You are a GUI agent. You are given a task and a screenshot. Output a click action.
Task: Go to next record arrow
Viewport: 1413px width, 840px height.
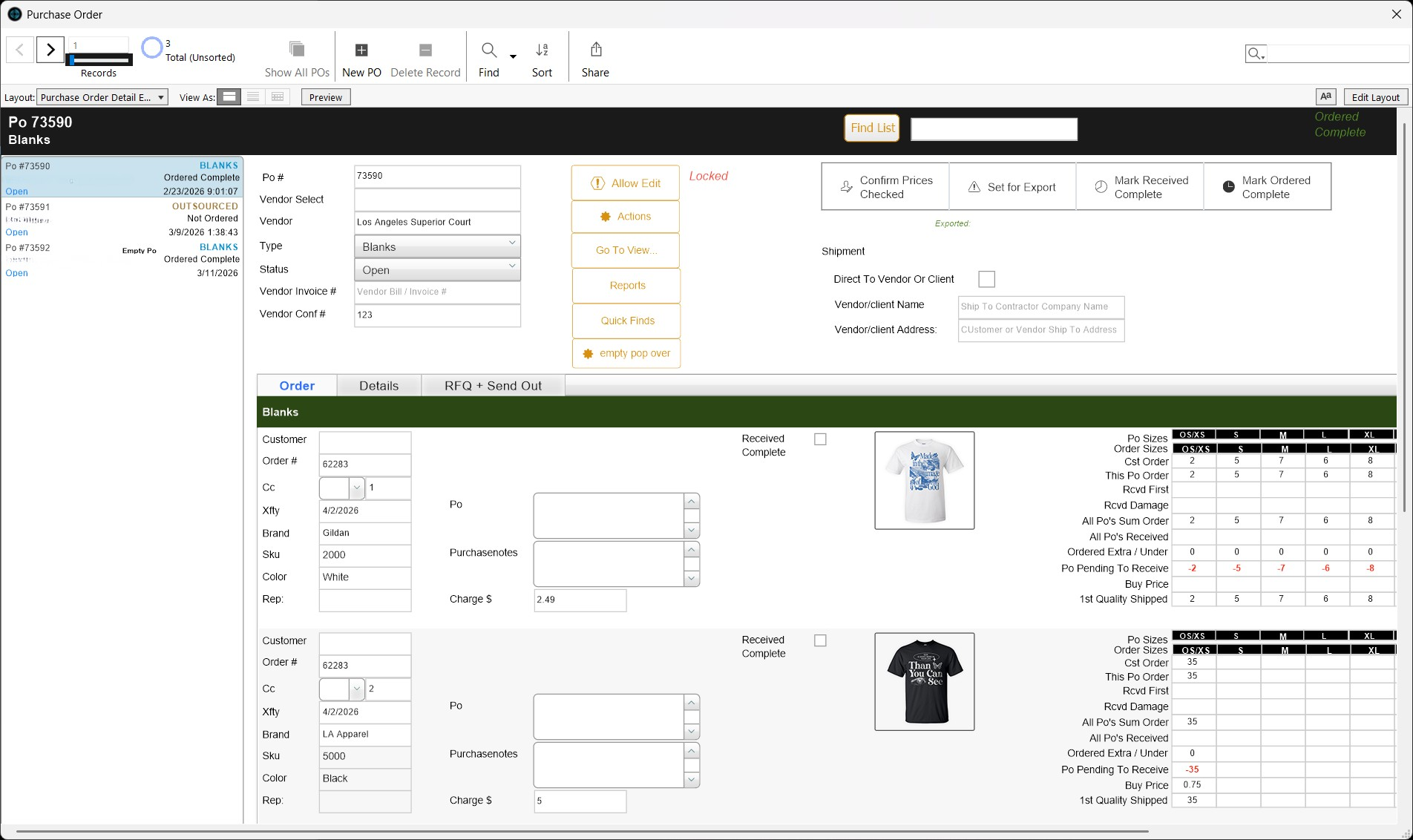pos(50,50)
